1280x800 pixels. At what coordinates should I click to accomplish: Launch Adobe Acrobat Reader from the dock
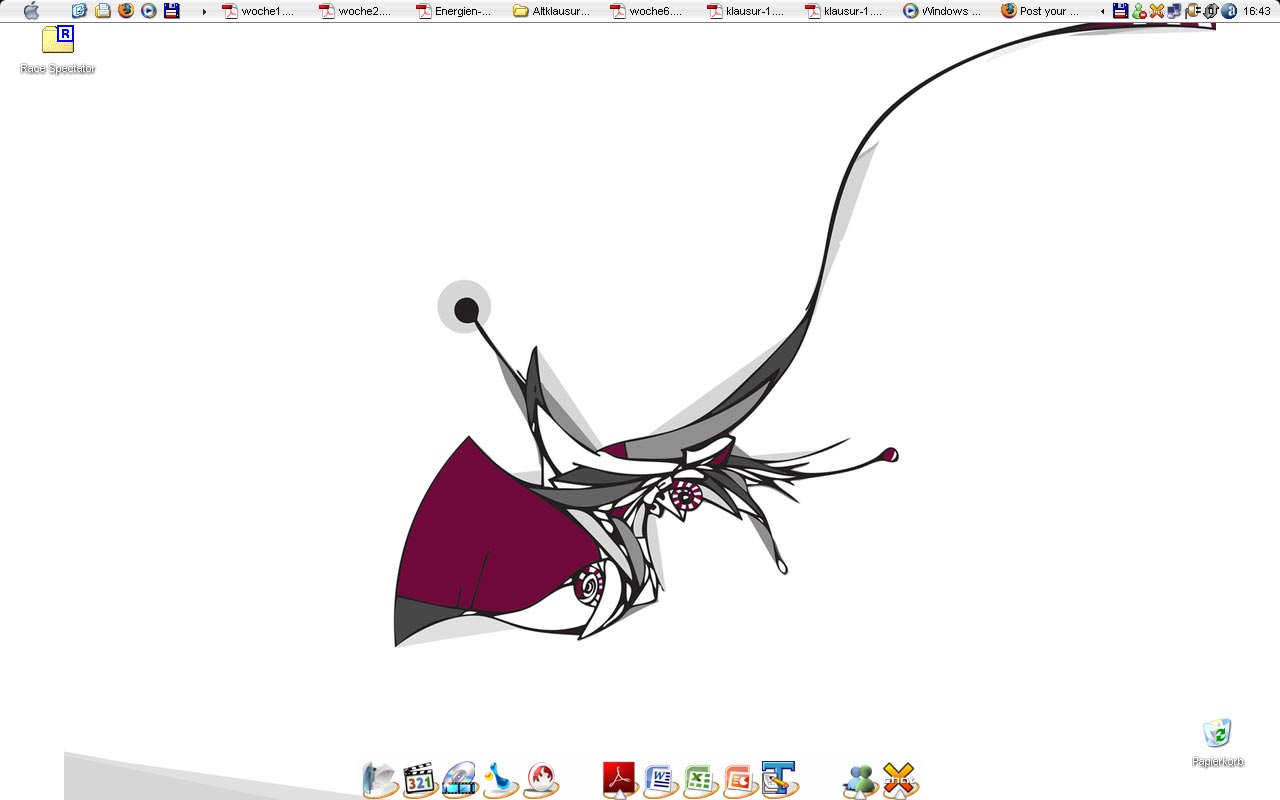pyautogui.click(x=621, y=780)
